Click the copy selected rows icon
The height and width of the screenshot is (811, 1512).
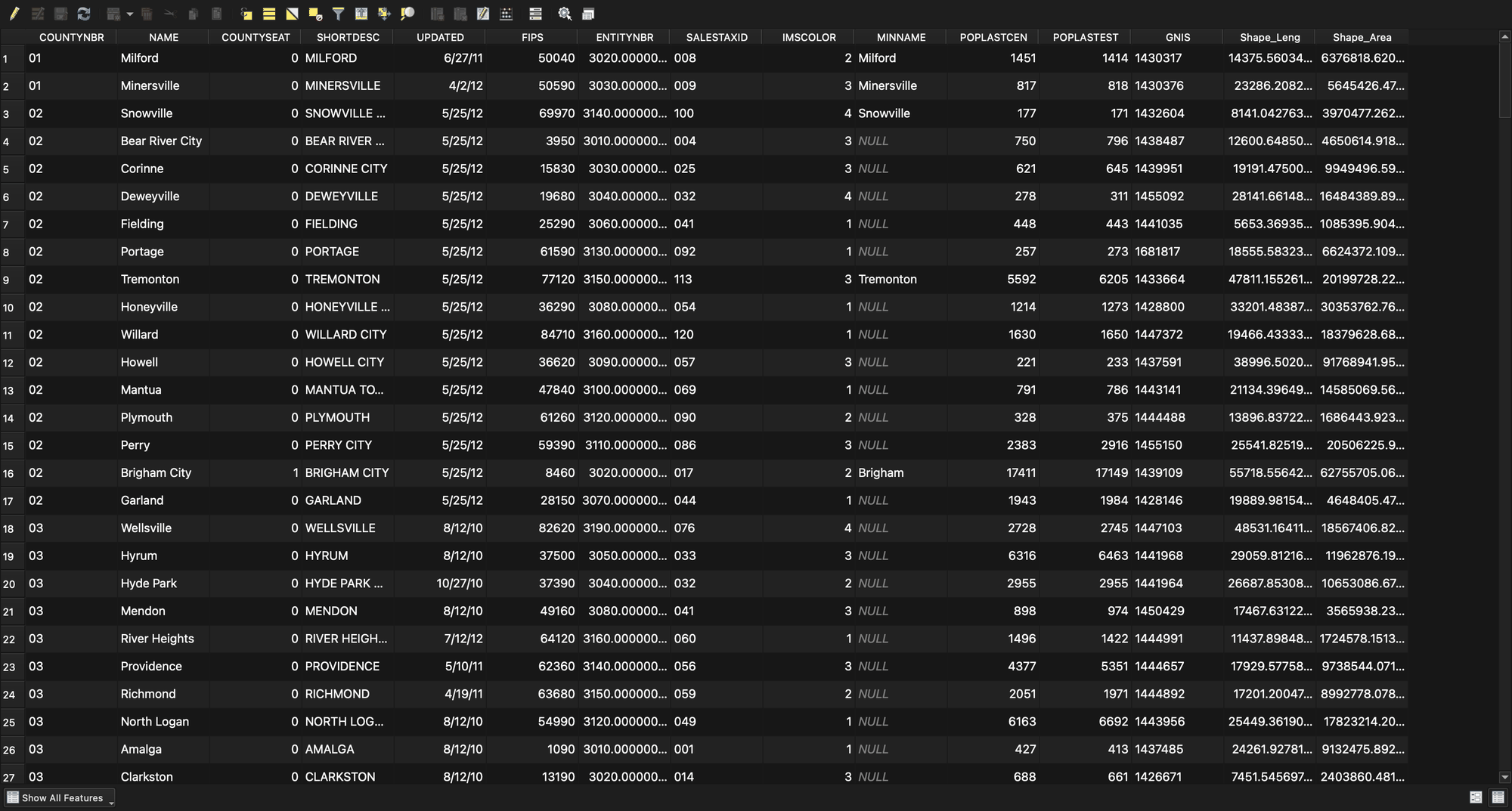[x=194, y=14]
